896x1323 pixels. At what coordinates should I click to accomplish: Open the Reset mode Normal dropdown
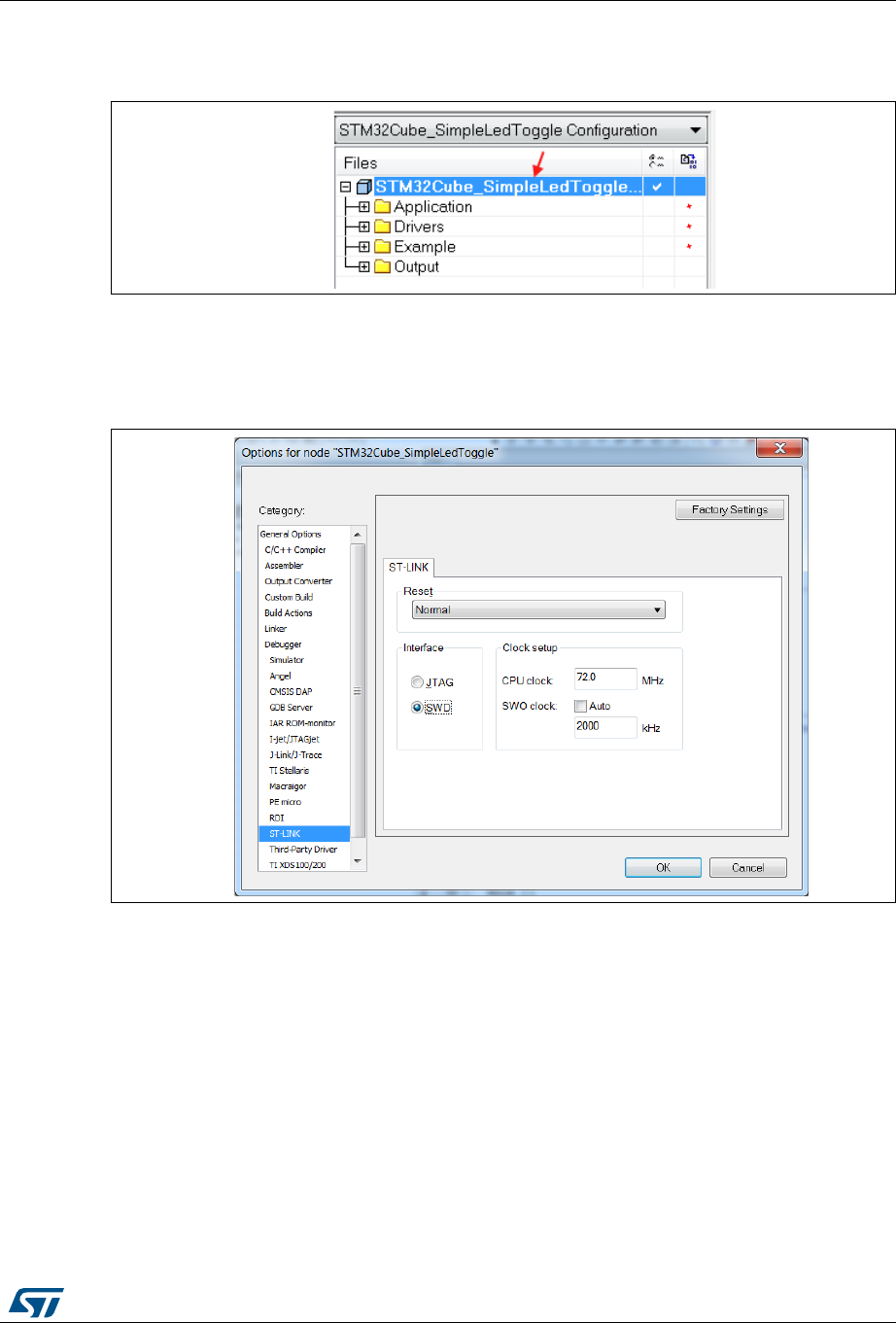tap(538, 610)
